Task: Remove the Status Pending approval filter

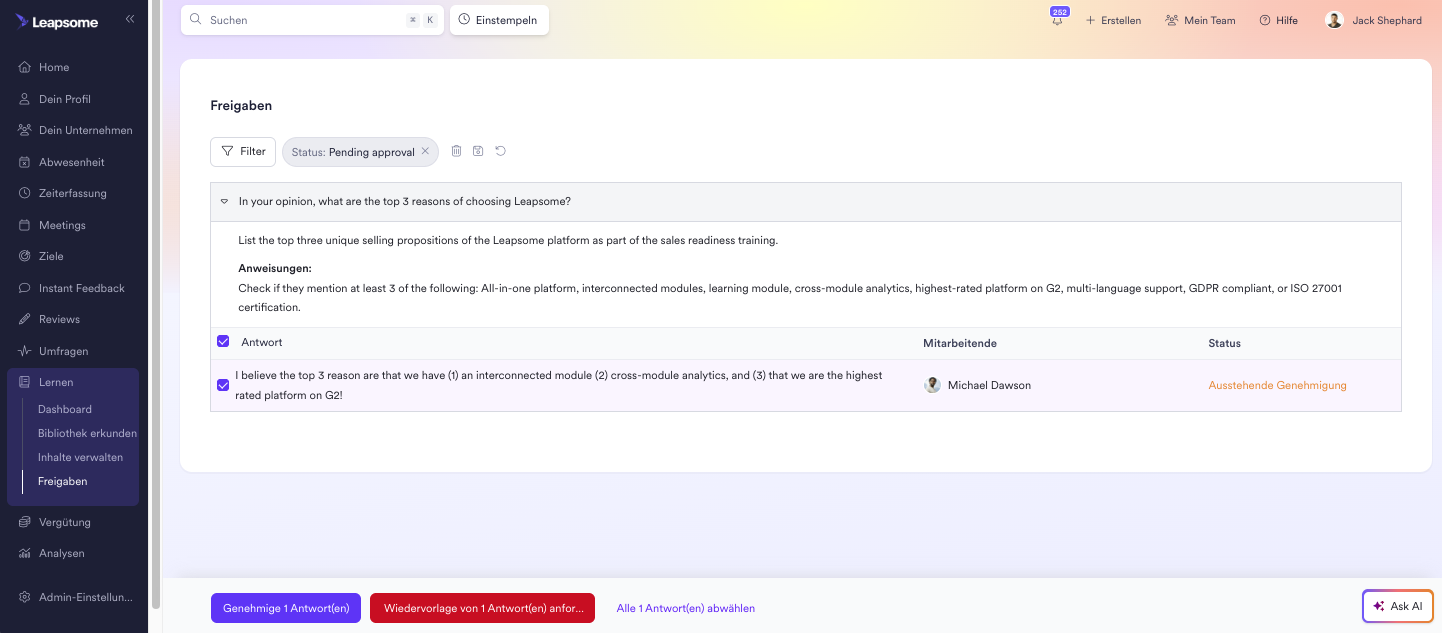Action: point(425,151)
